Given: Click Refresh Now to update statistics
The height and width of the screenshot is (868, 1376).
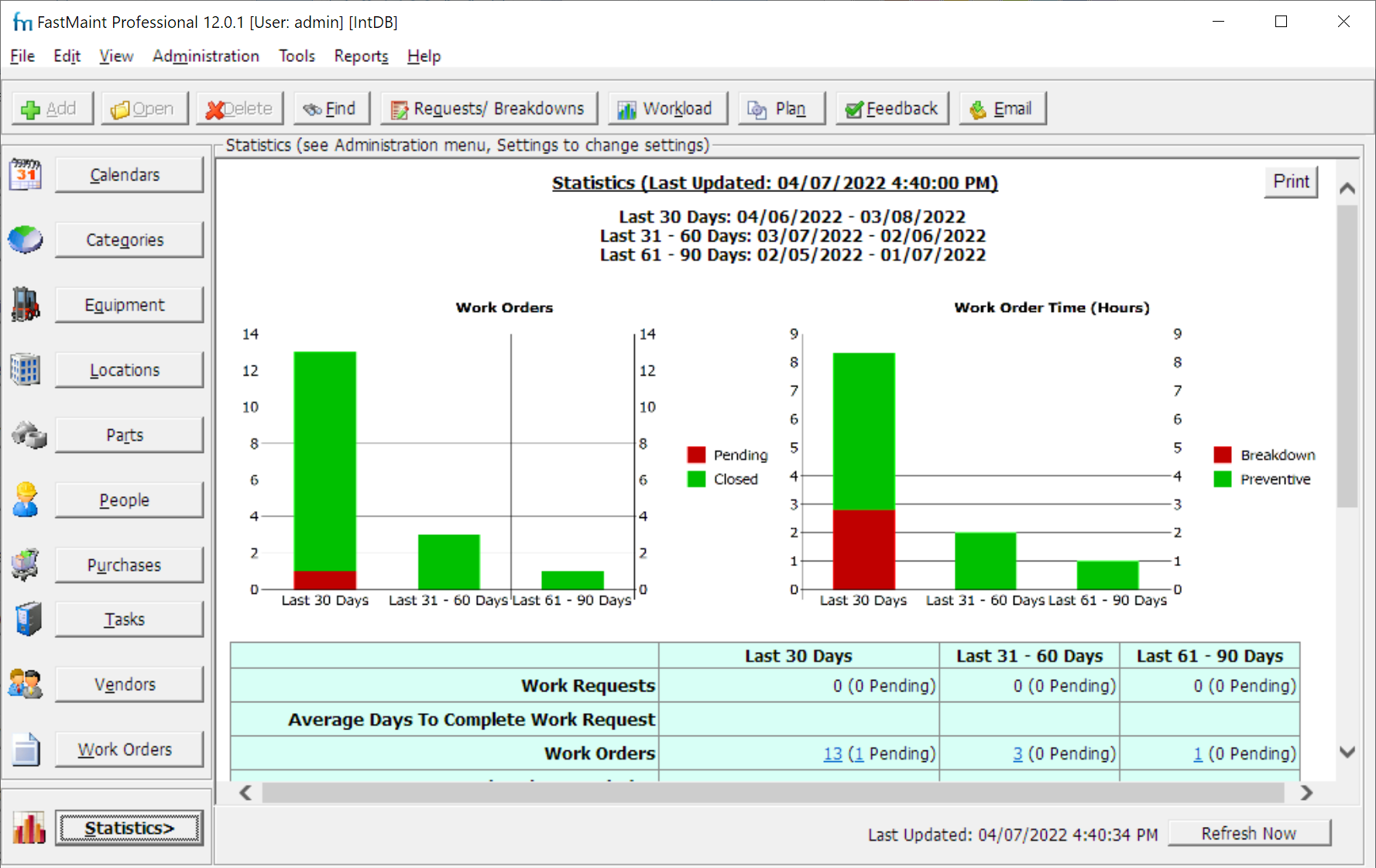Looking at the screenshot, I should click(x=1248, y=833).
